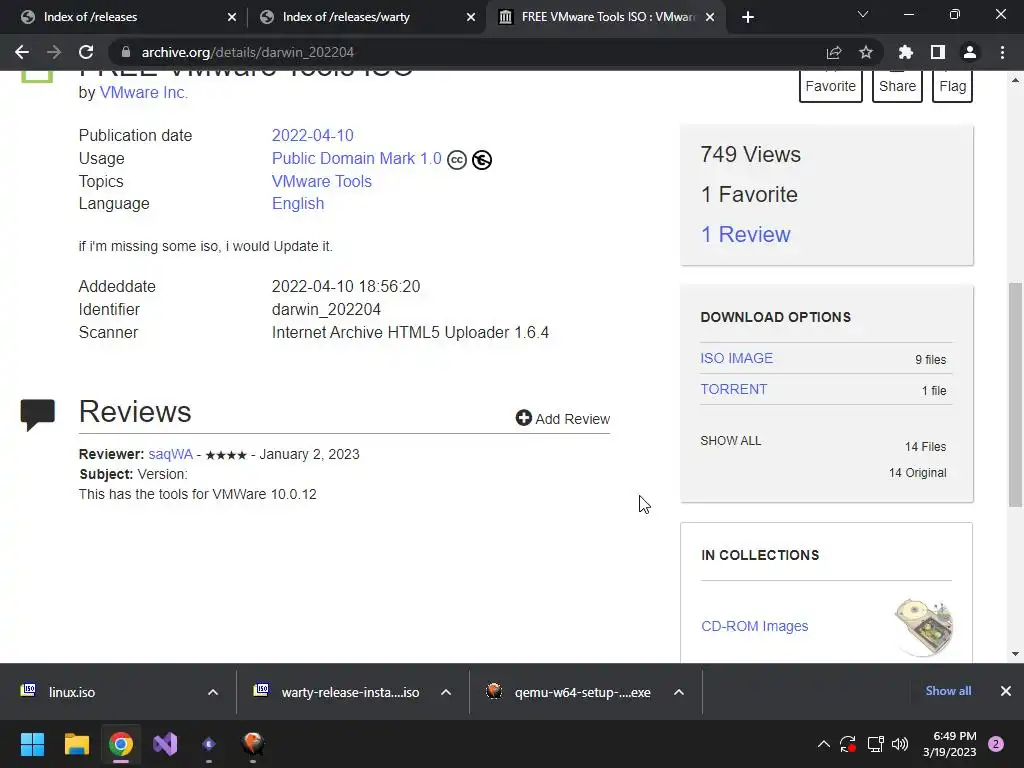Open a new browser tab
The height and width of the screenshot is (768, 1024).
click(x=748, y=17)
